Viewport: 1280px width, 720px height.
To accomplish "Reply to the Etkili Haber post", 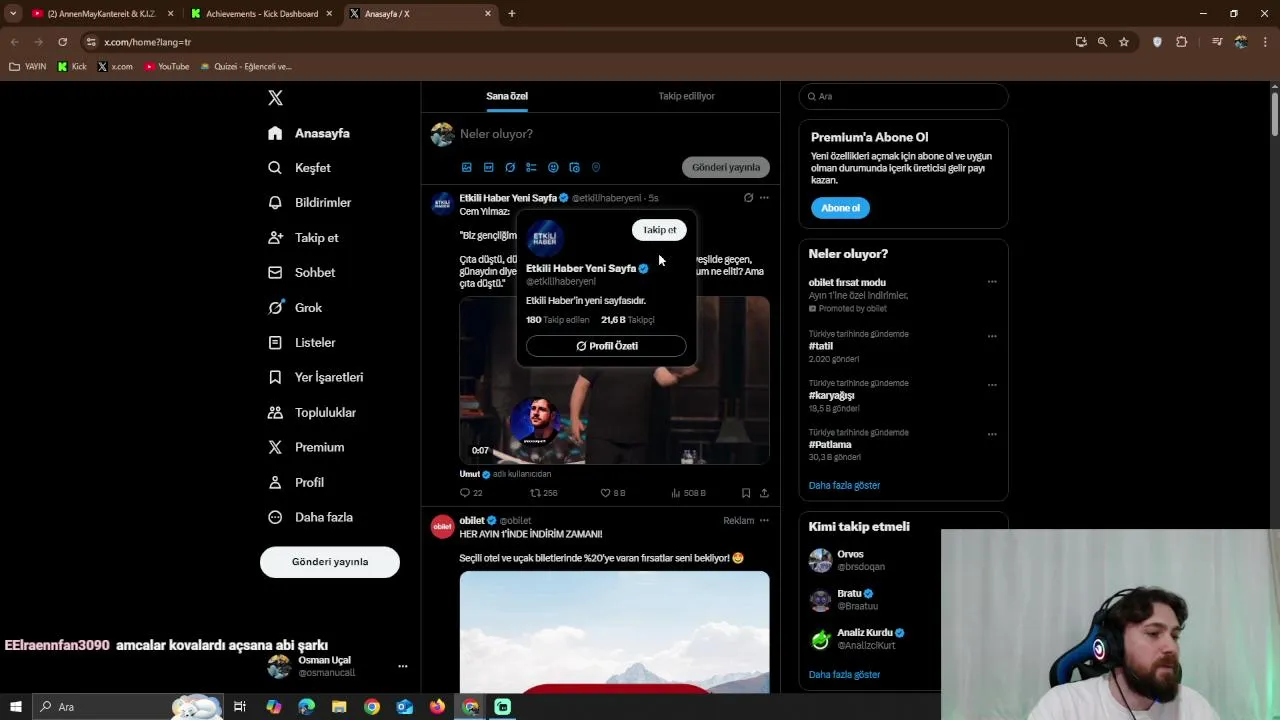I will coord(471,493).
